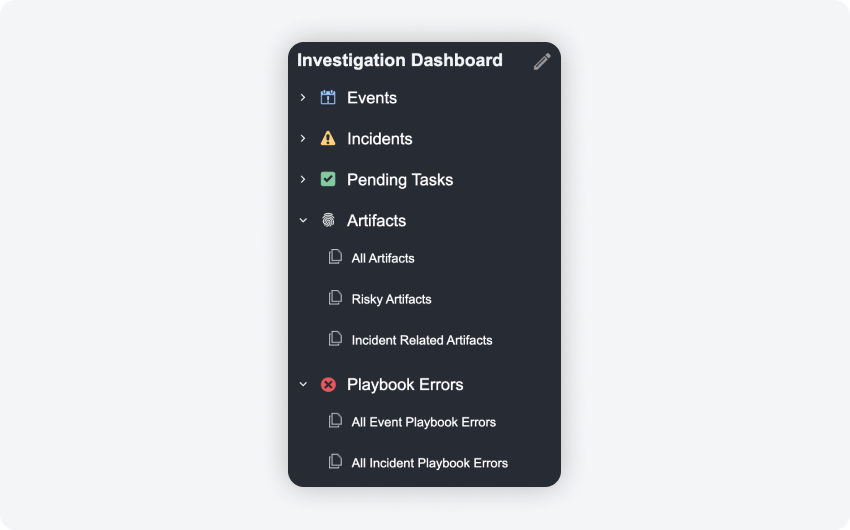Click the Risky Artifacts document icon
The image size is (850, 530).
click(335, 298)
